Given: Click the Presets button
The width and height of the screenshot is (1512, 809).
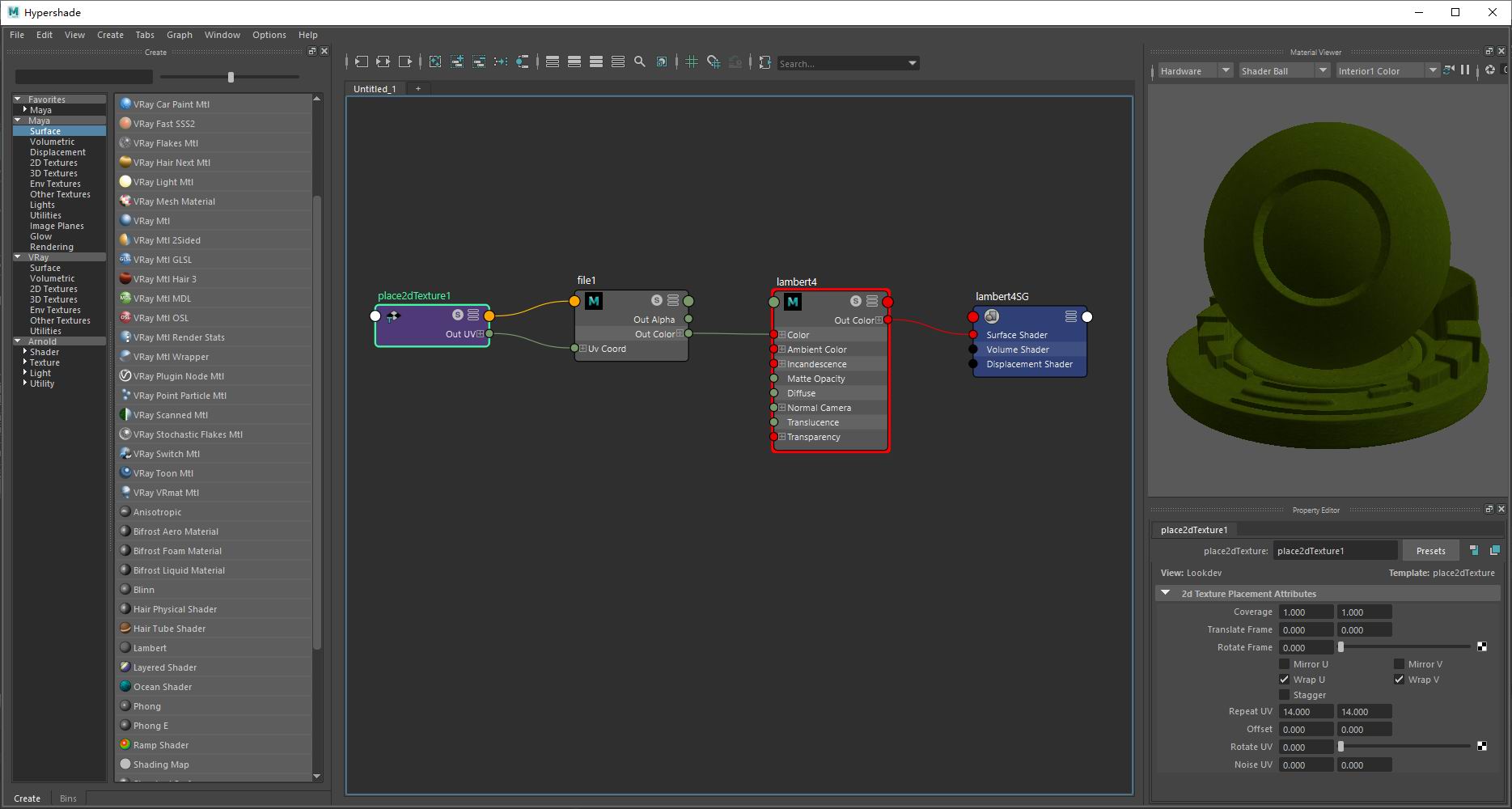Looking at the screenshot, I should 1430,551.
